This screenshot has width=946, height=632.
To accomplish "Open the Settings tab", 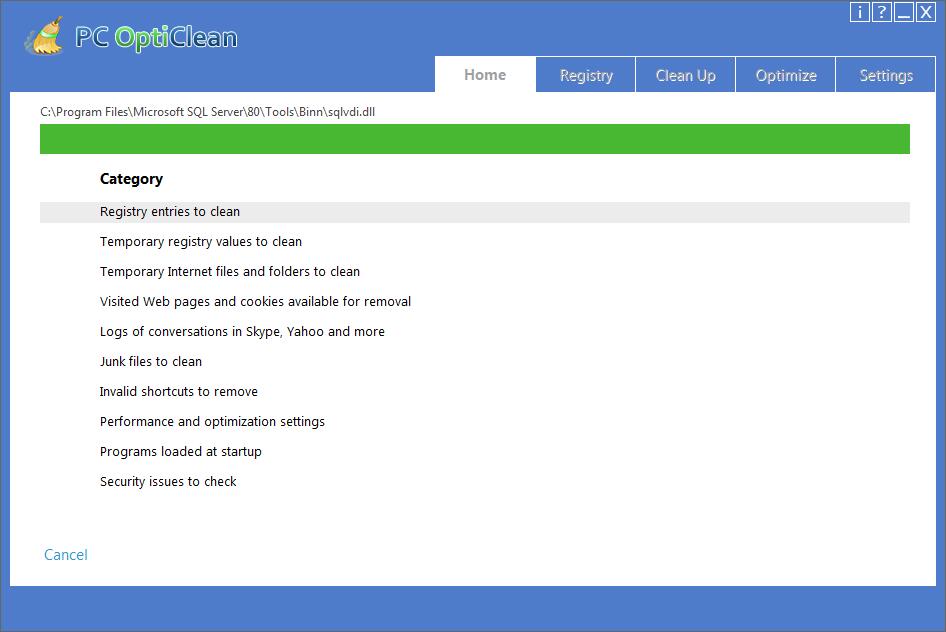I will pyautogui.click(x=886, y=75).
